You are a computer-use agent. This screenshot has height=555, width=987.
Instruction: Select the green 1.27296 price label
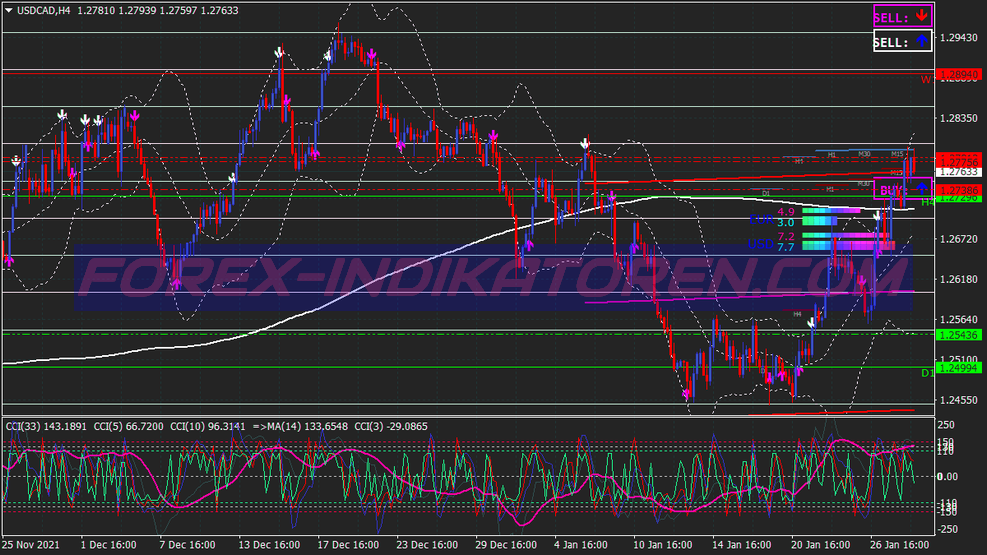click(959, 198)
